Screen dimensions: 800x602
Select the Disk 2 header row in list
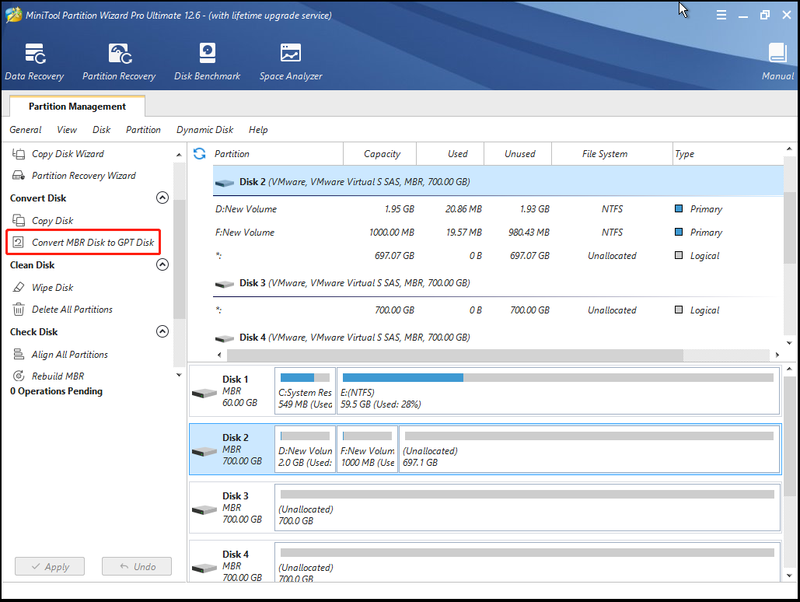(x=498, y=182)
